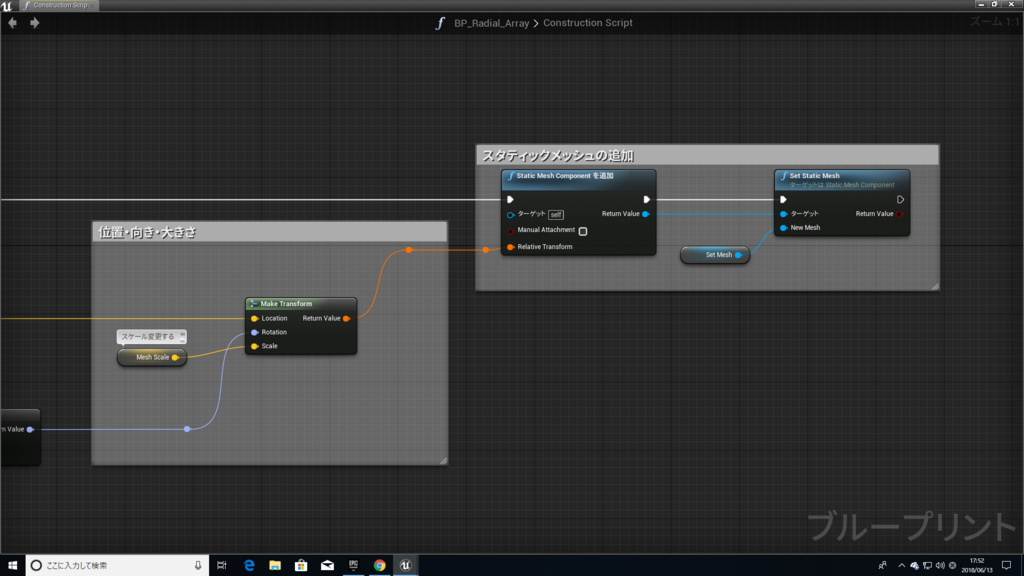Open the Action Center notifications
The width and height of the screenshot is (1024, 576).
[1006, 566]
